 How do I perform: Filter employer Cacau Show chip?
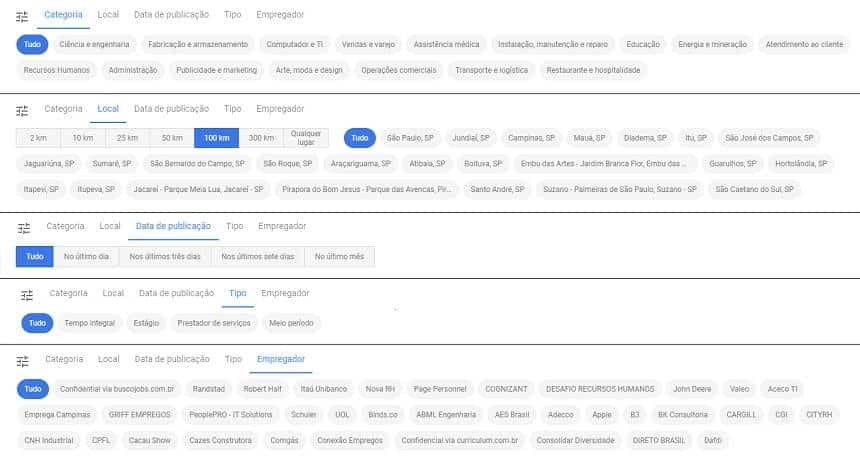(x=150, y=440)
